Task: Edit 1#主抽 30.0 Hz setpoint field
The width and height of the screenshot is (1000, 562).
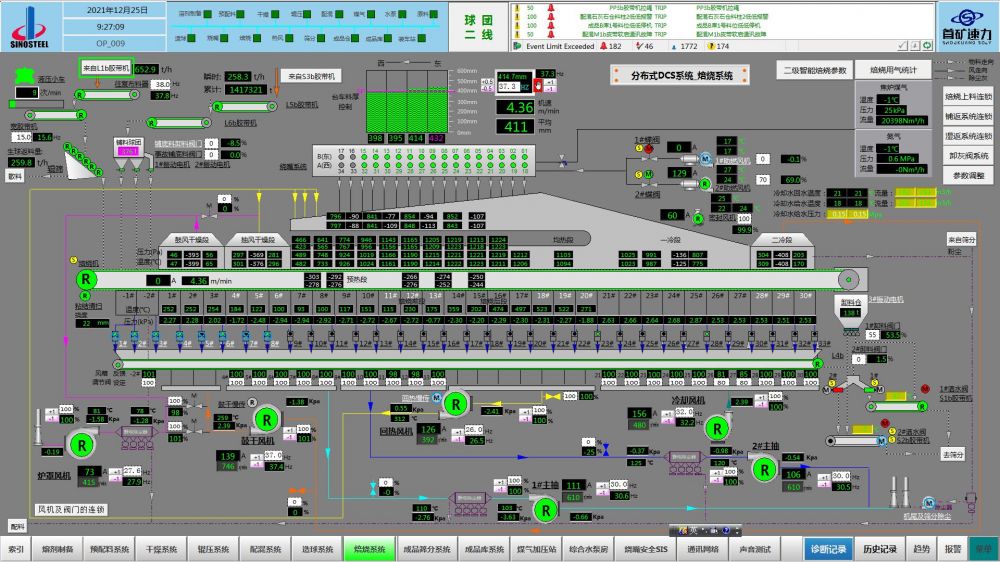Action: [619, 485]
